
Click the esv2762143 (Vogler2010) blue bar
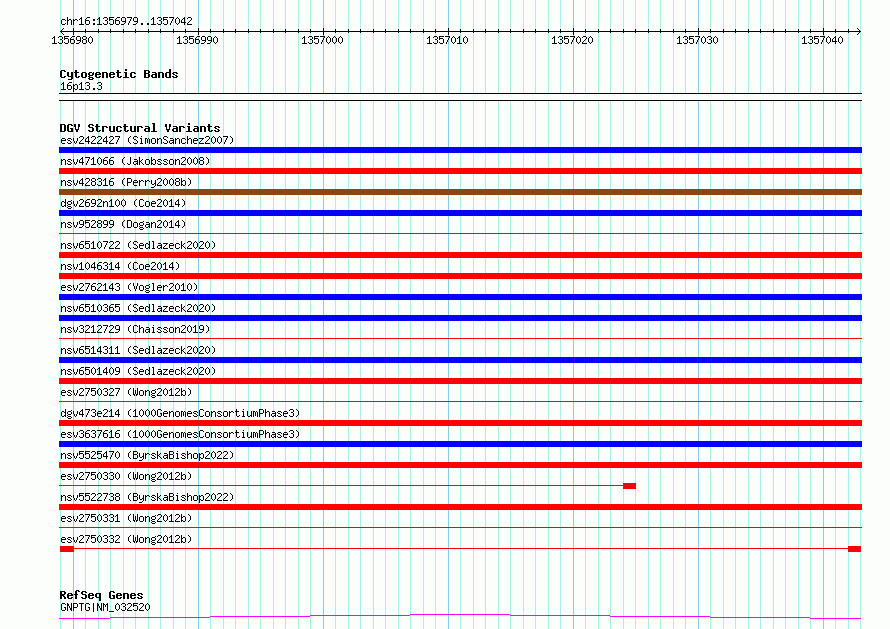(x=460, y=297)
